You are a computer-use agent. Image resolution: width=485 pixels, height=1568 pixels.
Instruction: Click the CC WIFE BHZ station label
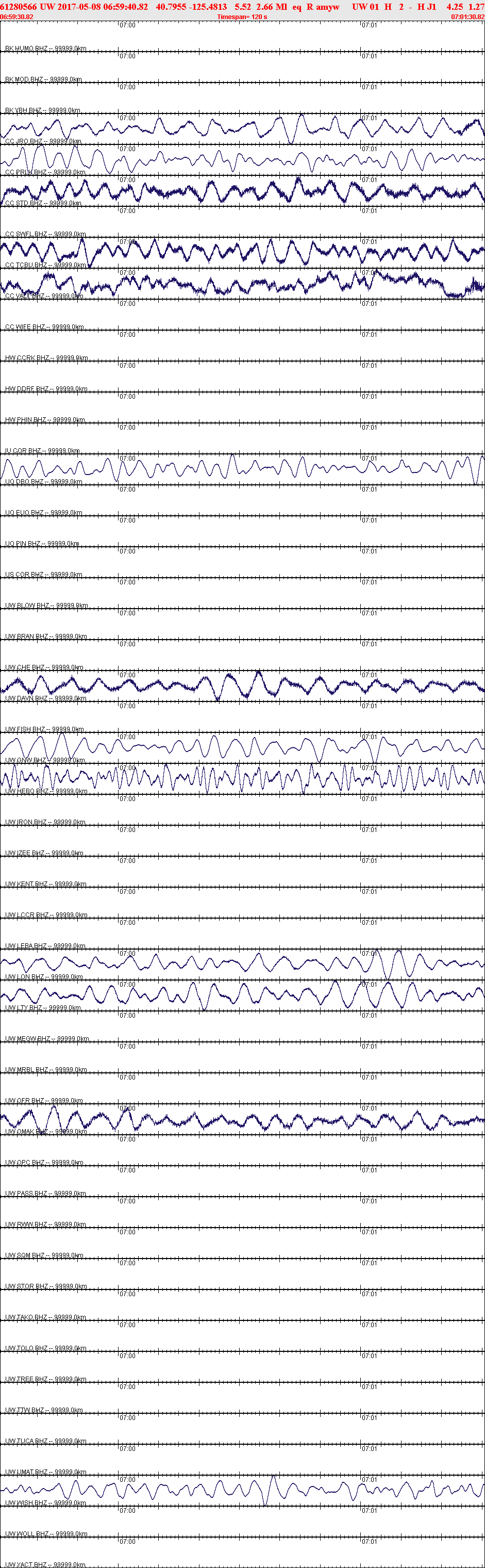click(44, 327)
